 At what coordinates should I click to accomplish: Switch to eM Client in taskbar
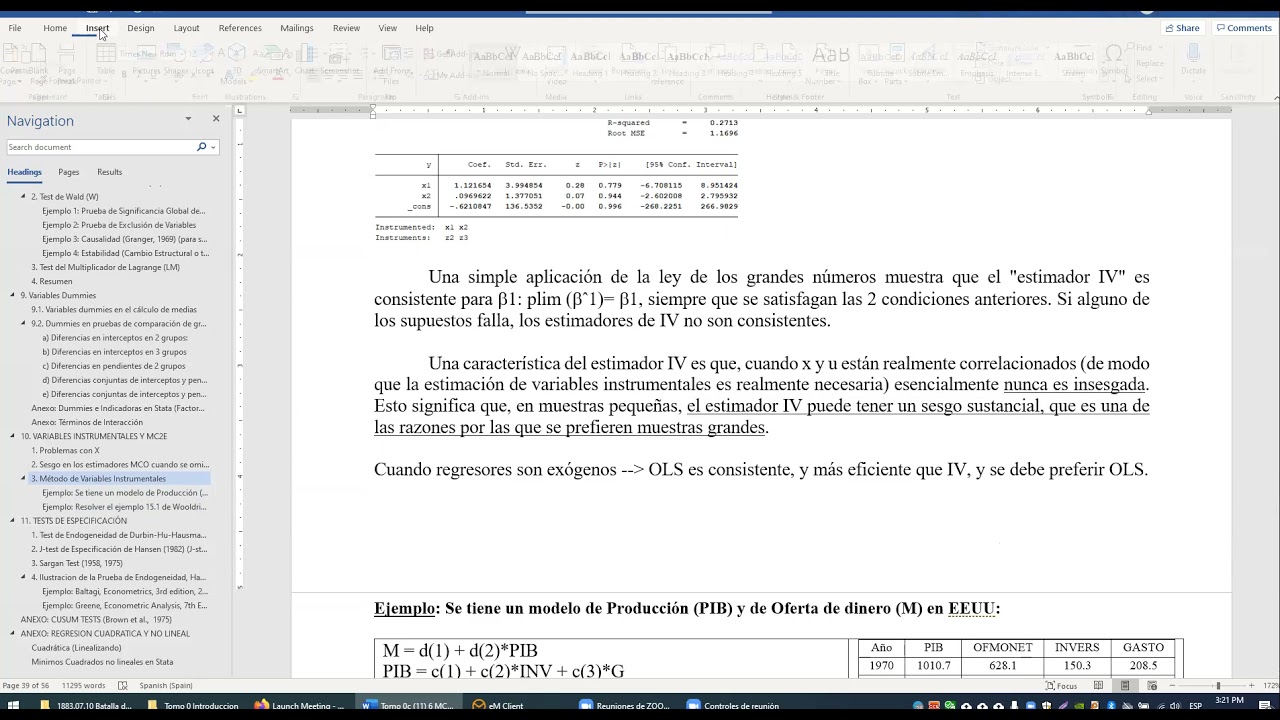click(x=500, y=706)
